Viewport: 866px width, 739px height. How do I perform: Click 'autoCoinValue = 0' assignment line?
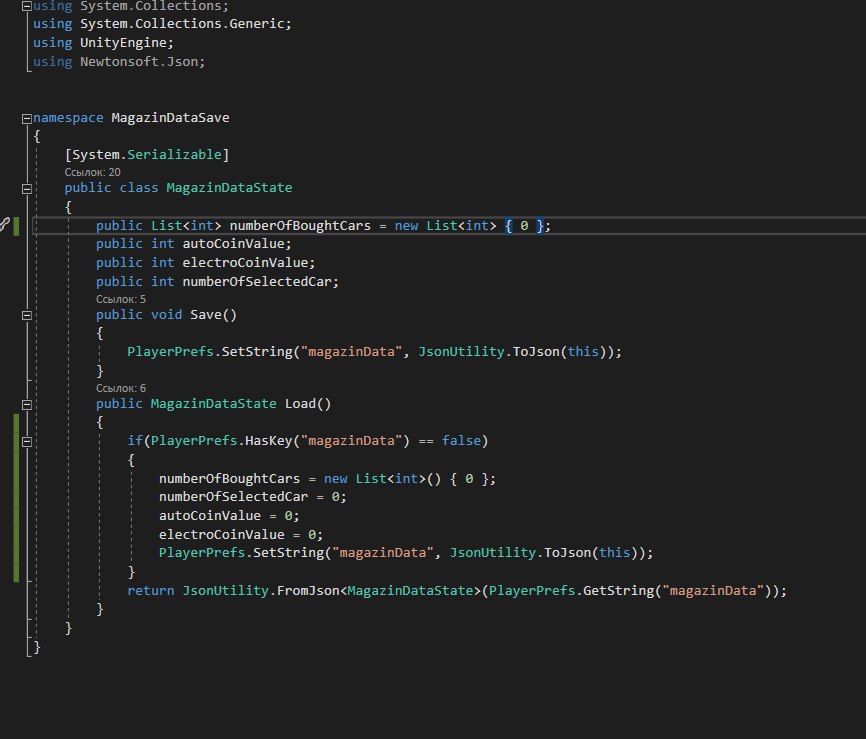point(229,515)
